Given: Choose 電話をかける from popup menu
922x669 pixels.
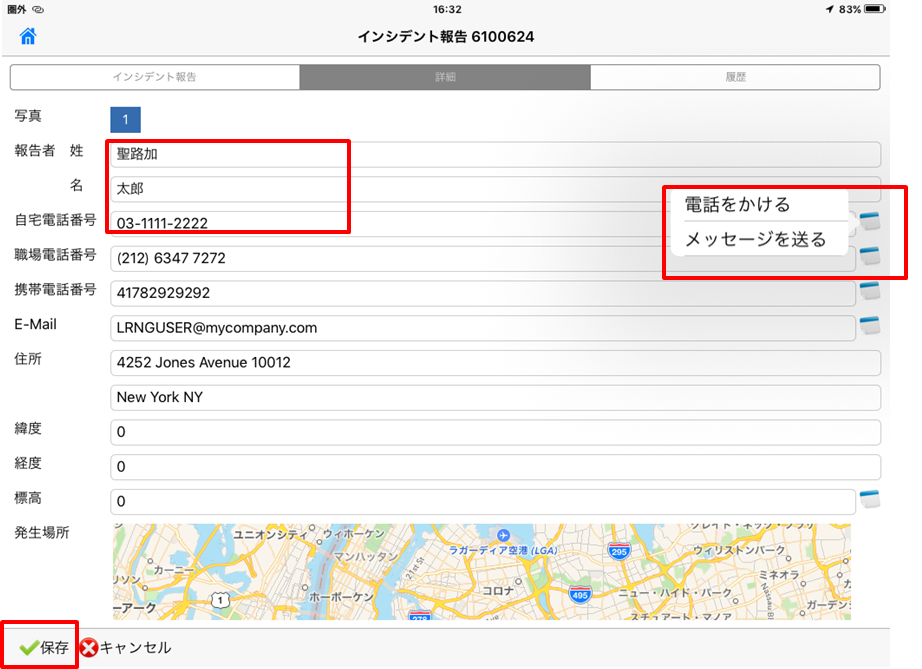Looking at the screenshot, I should 738,205.
